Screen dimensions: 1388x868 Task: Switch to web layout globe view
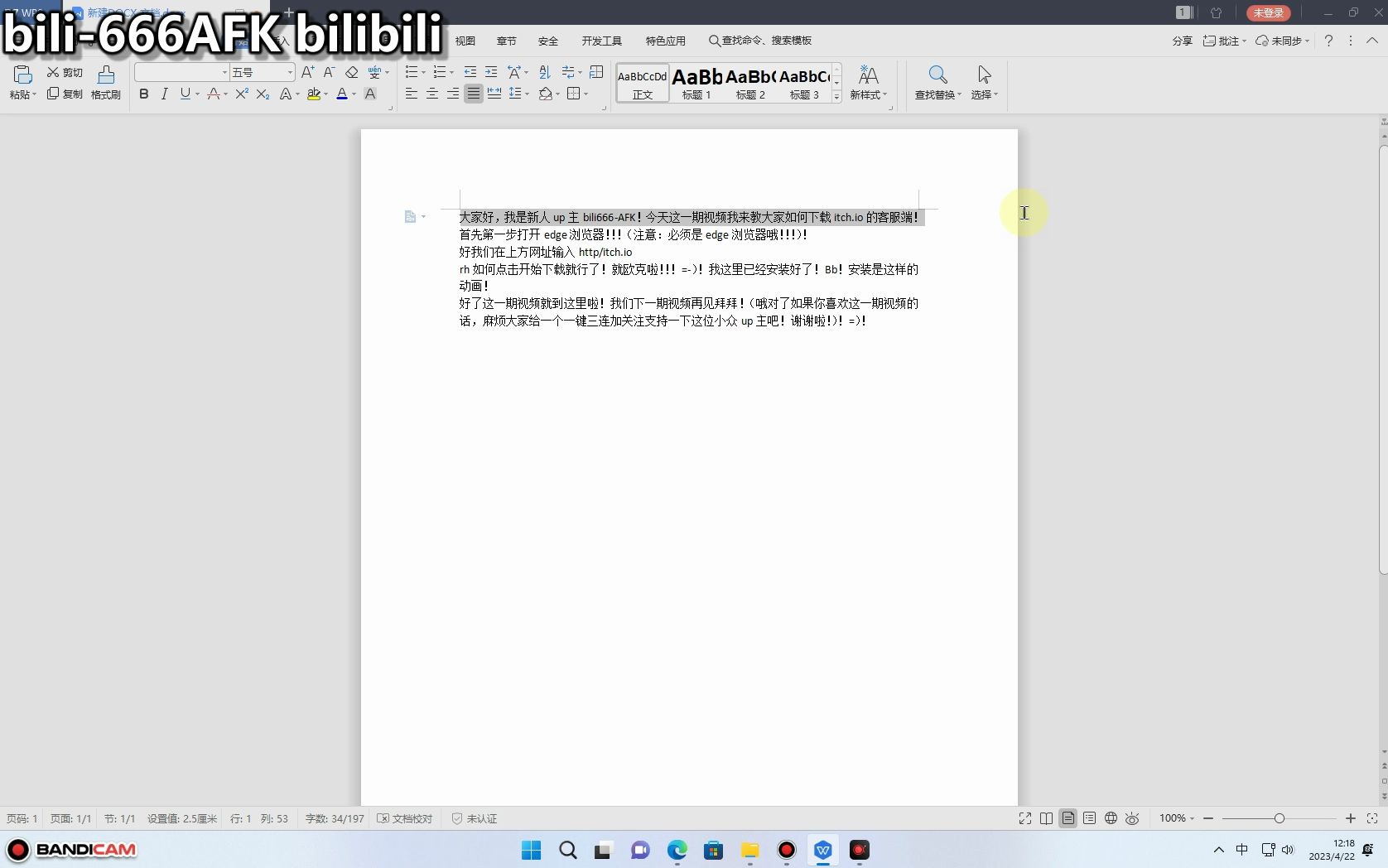[1111, 818]
